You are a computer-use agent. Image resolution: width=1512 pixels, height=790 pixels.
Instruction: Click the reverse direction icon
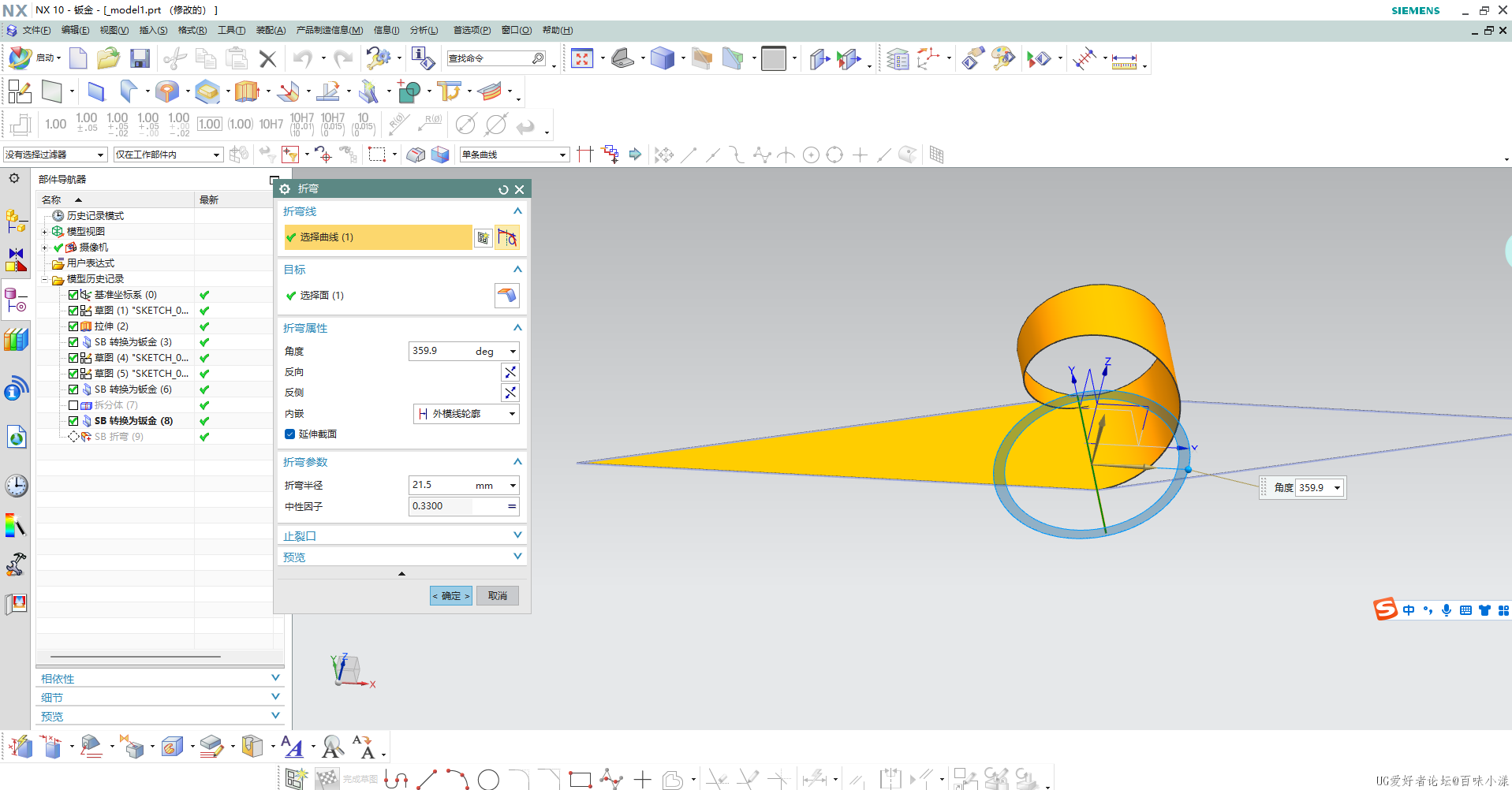click(x=510, y=372)
